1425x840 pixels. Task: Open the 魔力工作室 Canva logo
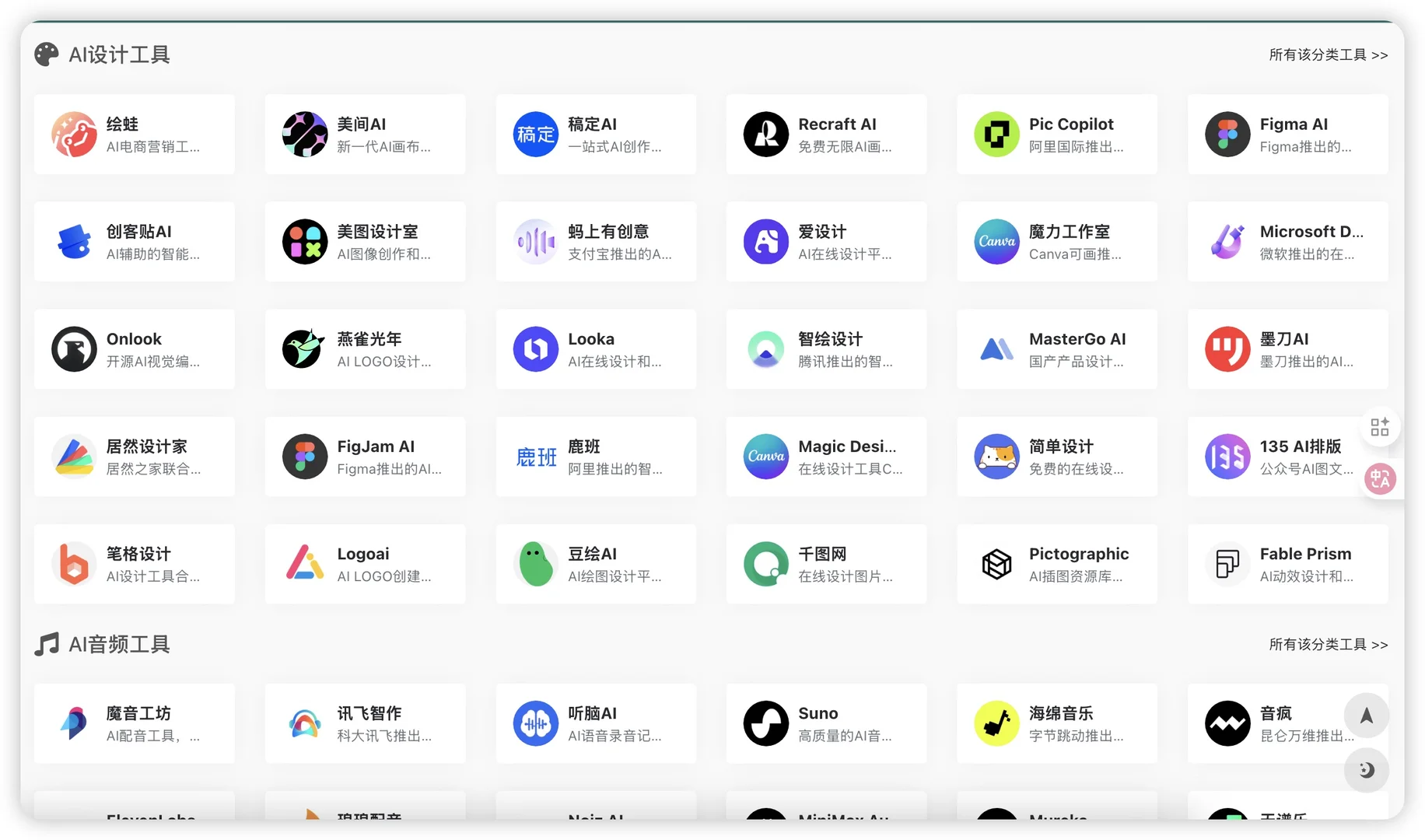997,242
